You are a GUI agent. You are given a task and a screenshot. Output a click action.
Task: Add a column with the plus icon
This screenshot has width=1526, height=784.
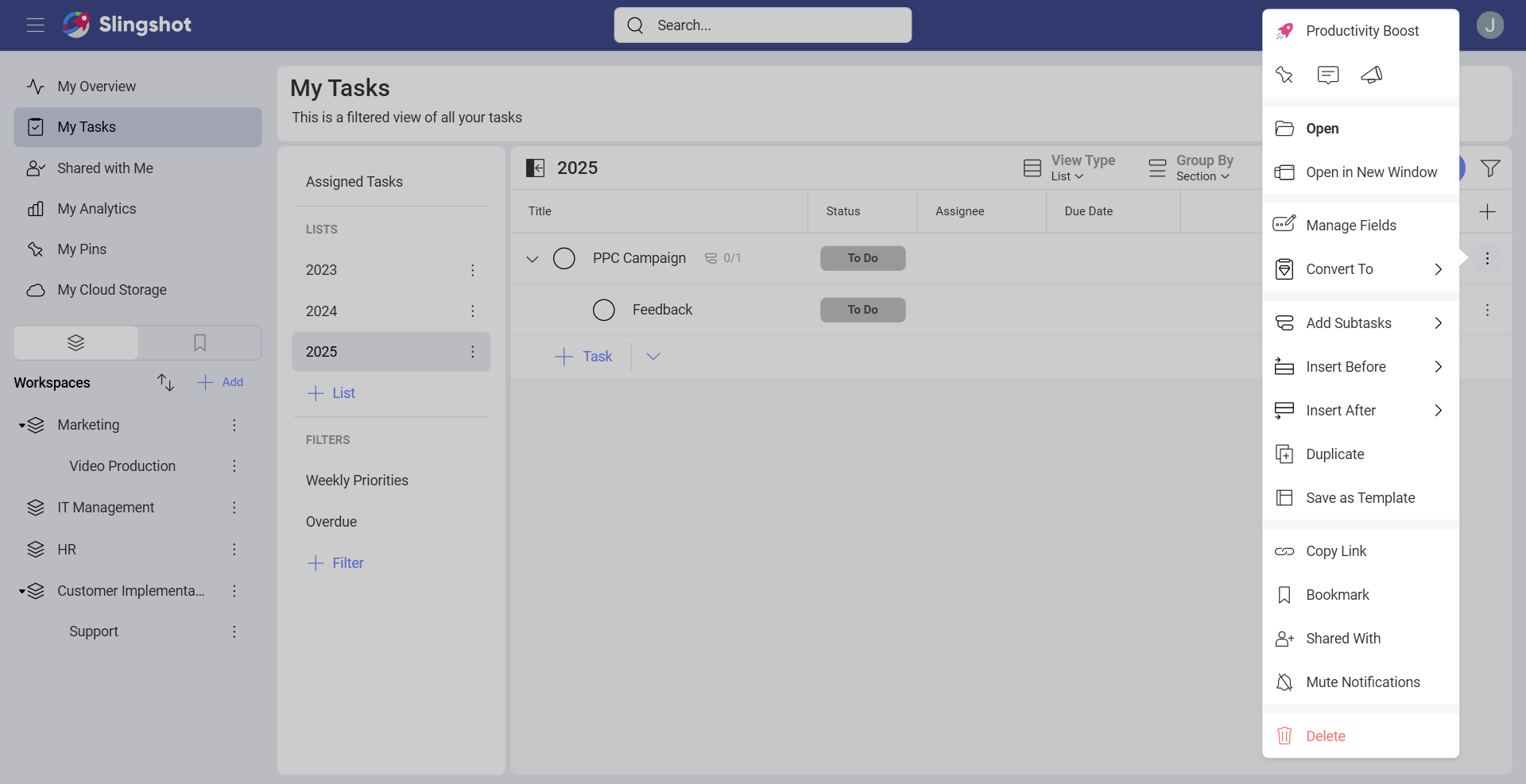coord(1487,211)
